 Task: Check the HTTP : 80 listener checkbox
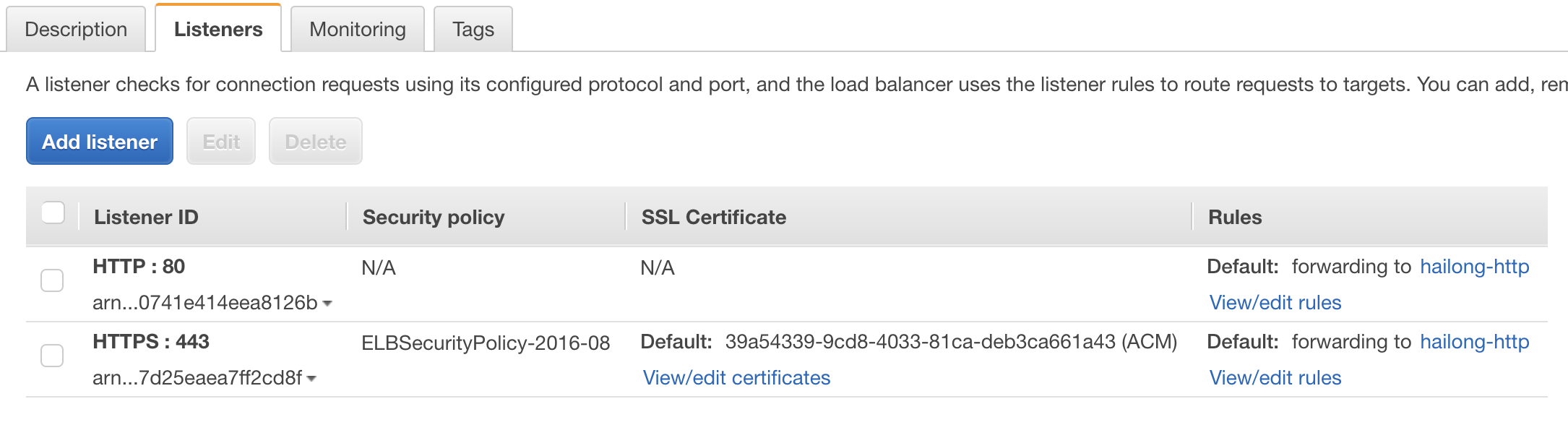(x=52, y=280)
